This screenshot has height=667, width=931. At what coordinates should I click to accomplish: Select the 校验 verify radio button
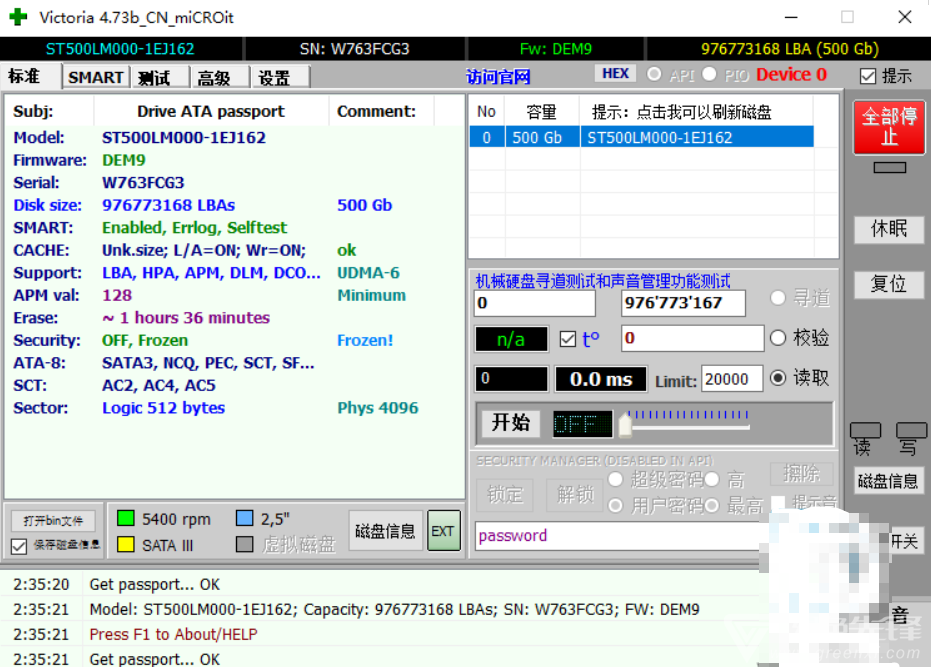[778, 338]
